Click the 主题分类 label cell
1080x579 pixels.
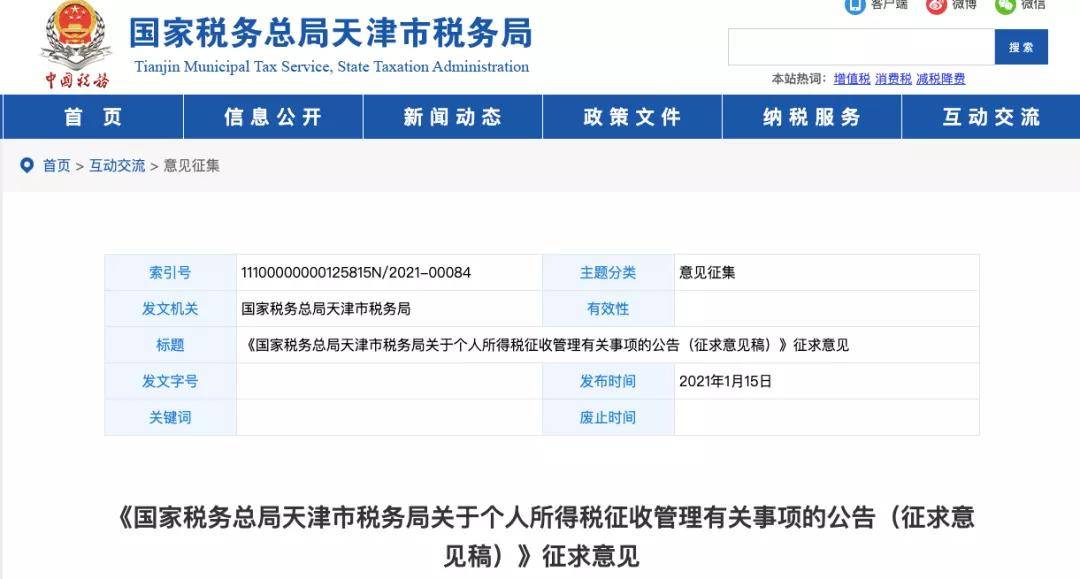(608, 273)
